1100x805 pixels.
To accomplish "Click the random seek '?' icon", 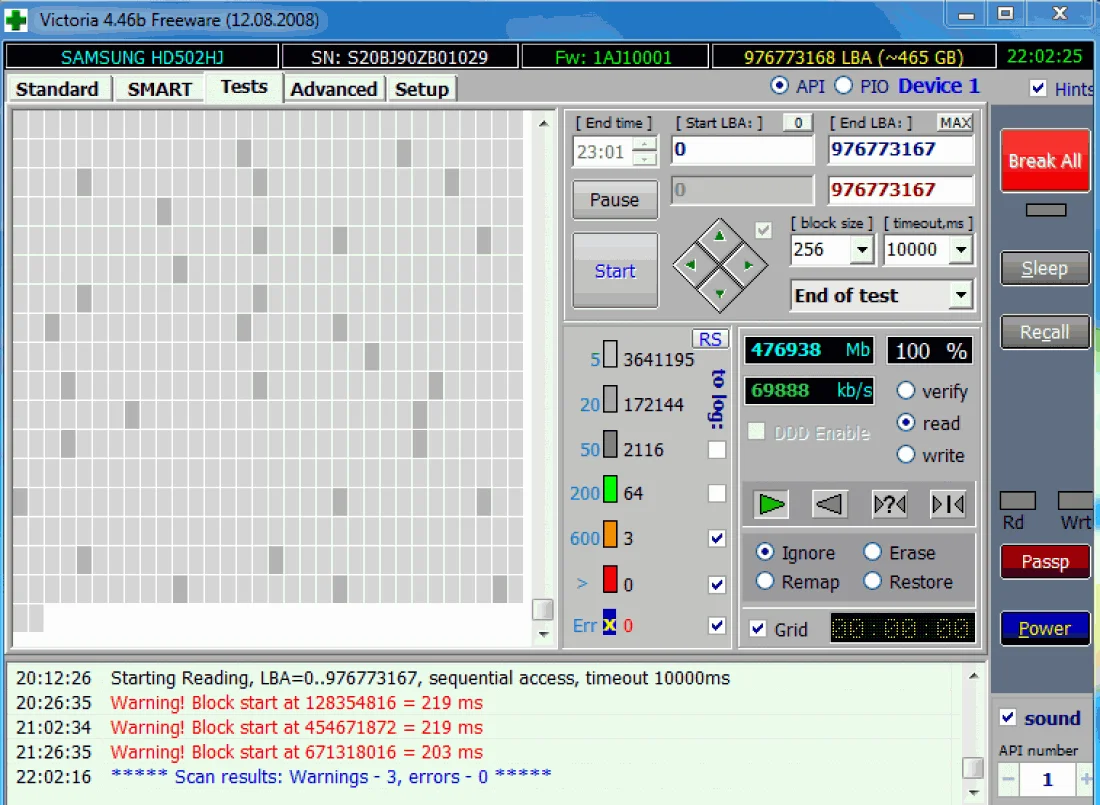I will (889, 504).
